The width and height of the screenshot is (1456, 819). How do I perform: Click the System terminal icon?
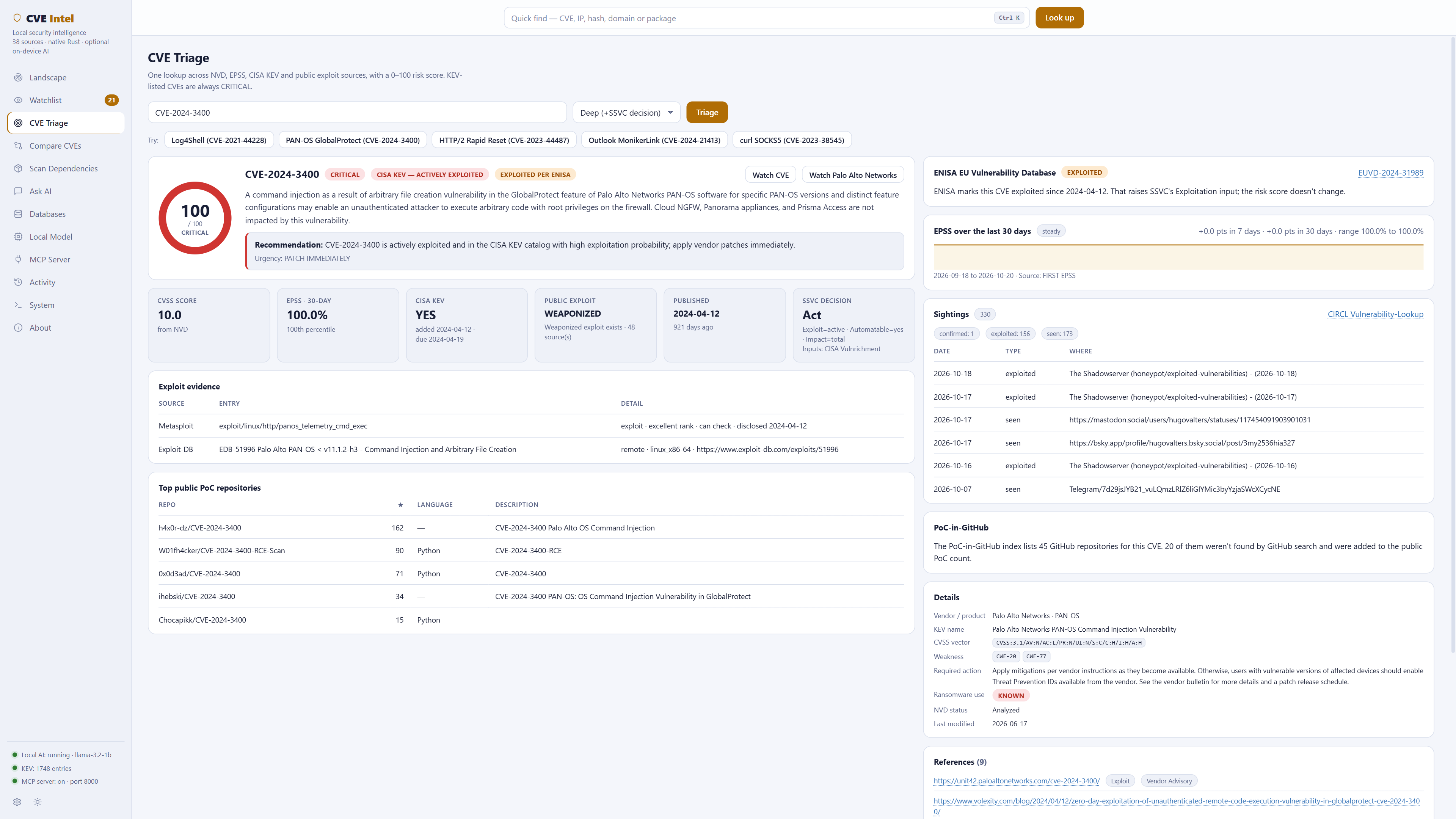click(x=18, y=304)
